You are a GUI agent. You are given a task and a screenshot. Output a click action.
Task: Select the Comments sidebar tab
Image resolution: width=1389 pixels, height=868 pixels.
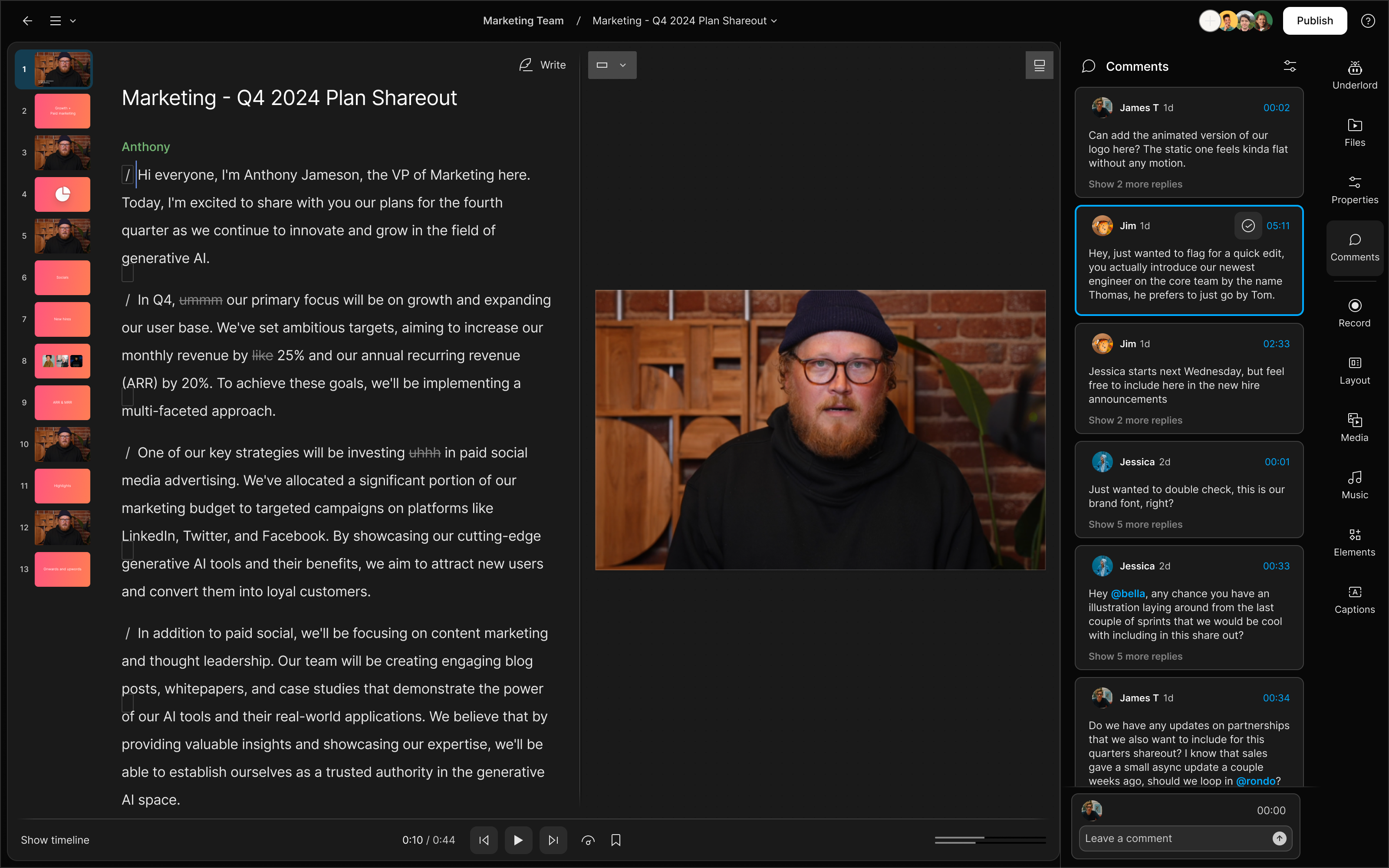(1355, 248)
